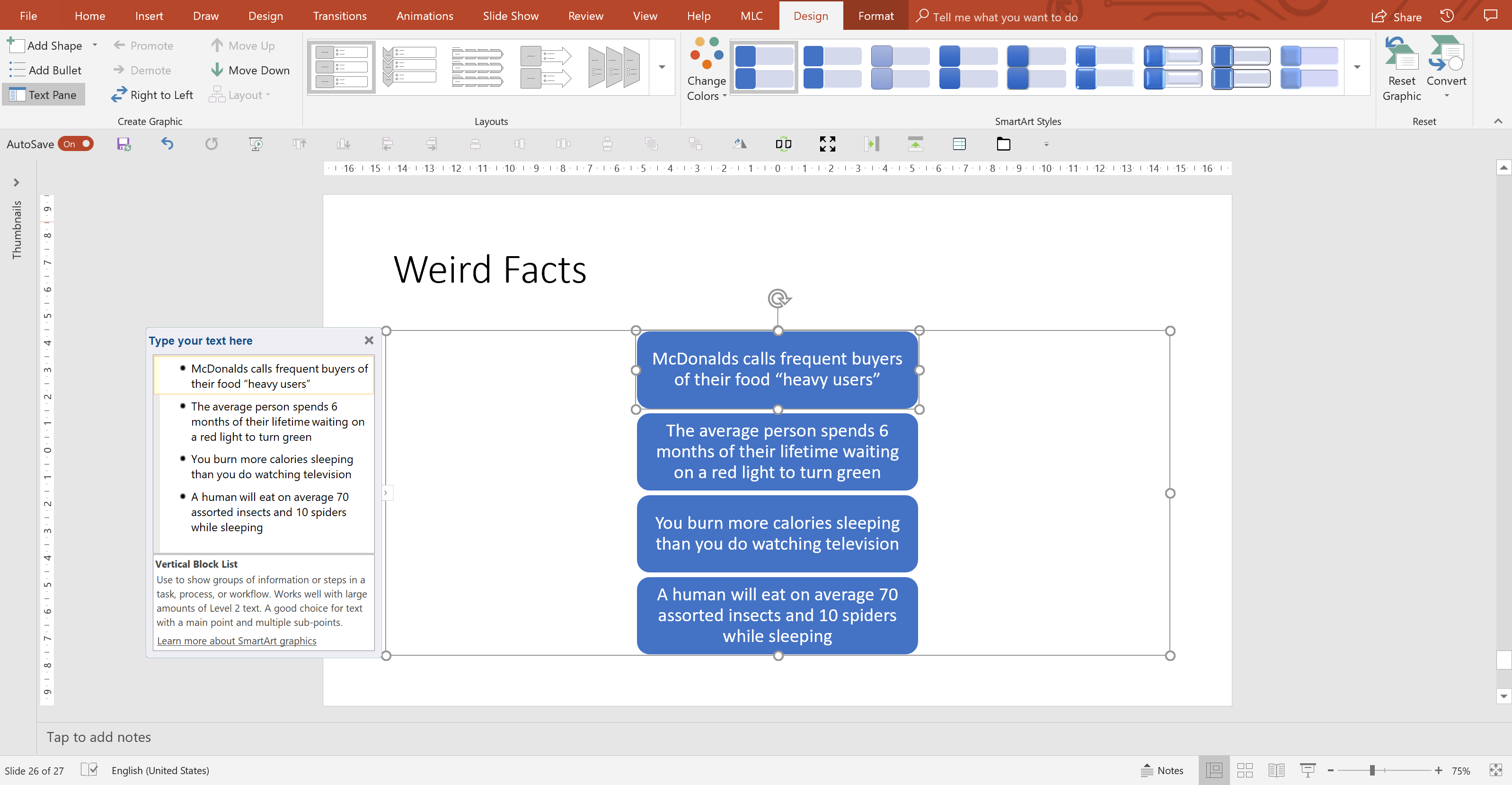Switch to Slide Sorter view icon
Image resolution: width=1512 pixels, height=785 pixels.
click(x=1245, y=770)
